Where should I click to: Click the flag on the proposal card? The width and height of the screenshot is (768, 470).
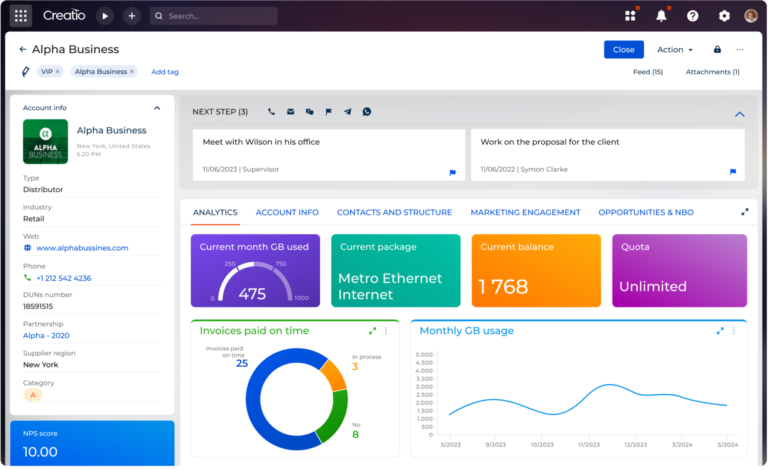click(733, 172)
